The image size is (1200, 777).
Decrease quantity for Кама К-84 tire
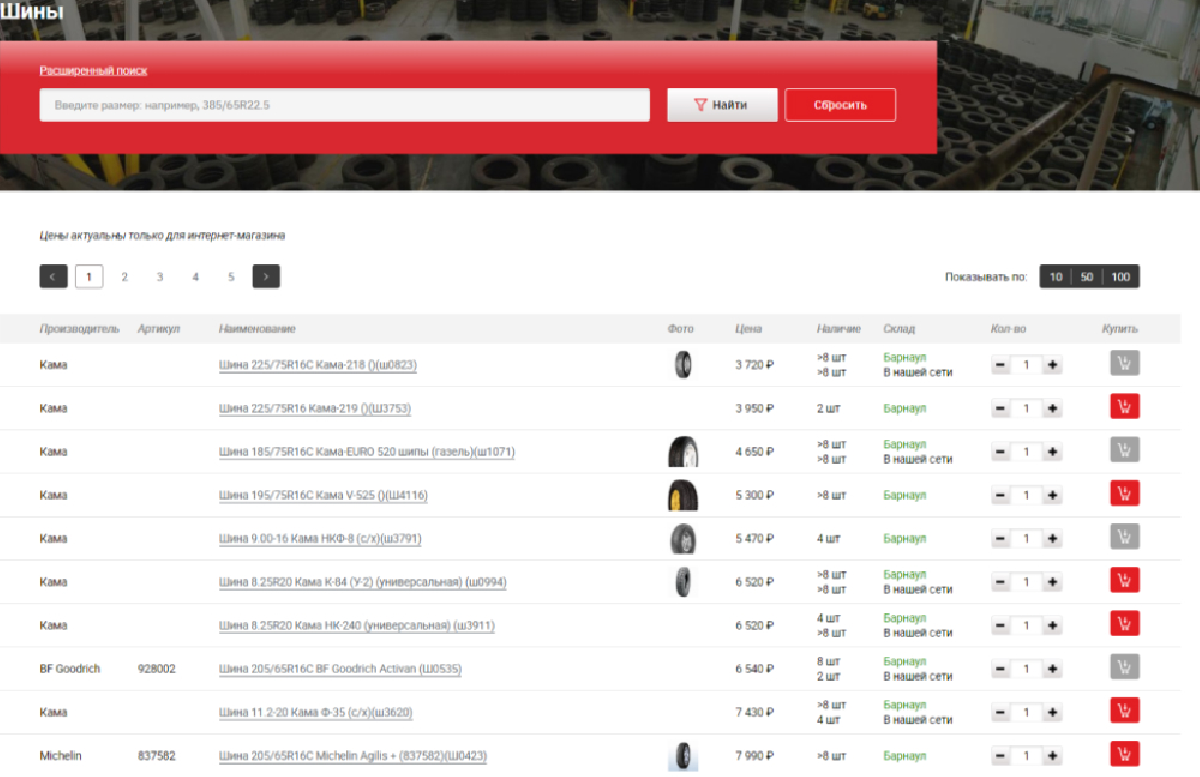[1000, 582]
